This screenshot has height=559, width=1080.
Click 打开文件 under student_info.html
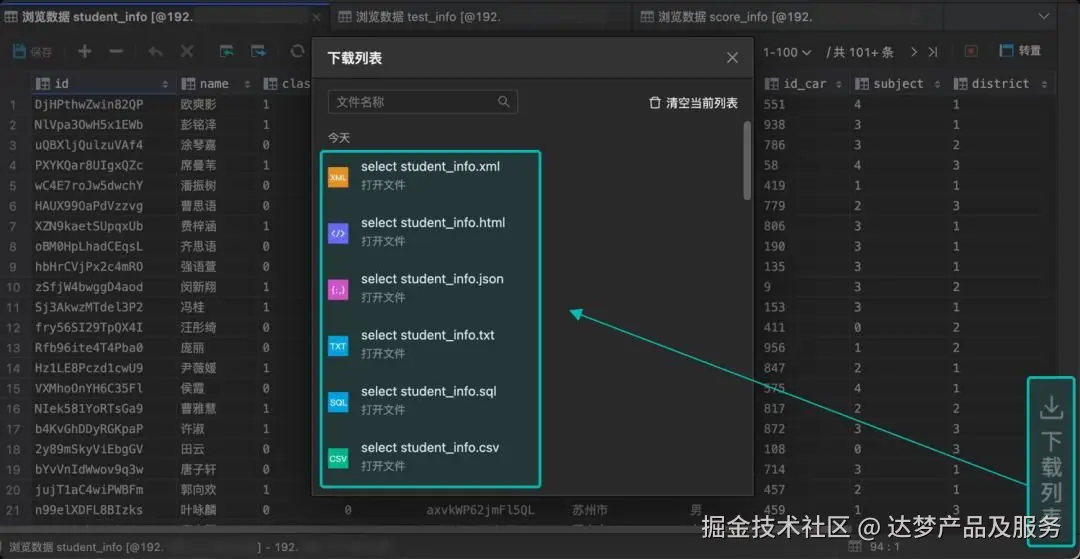pos(383,241)
